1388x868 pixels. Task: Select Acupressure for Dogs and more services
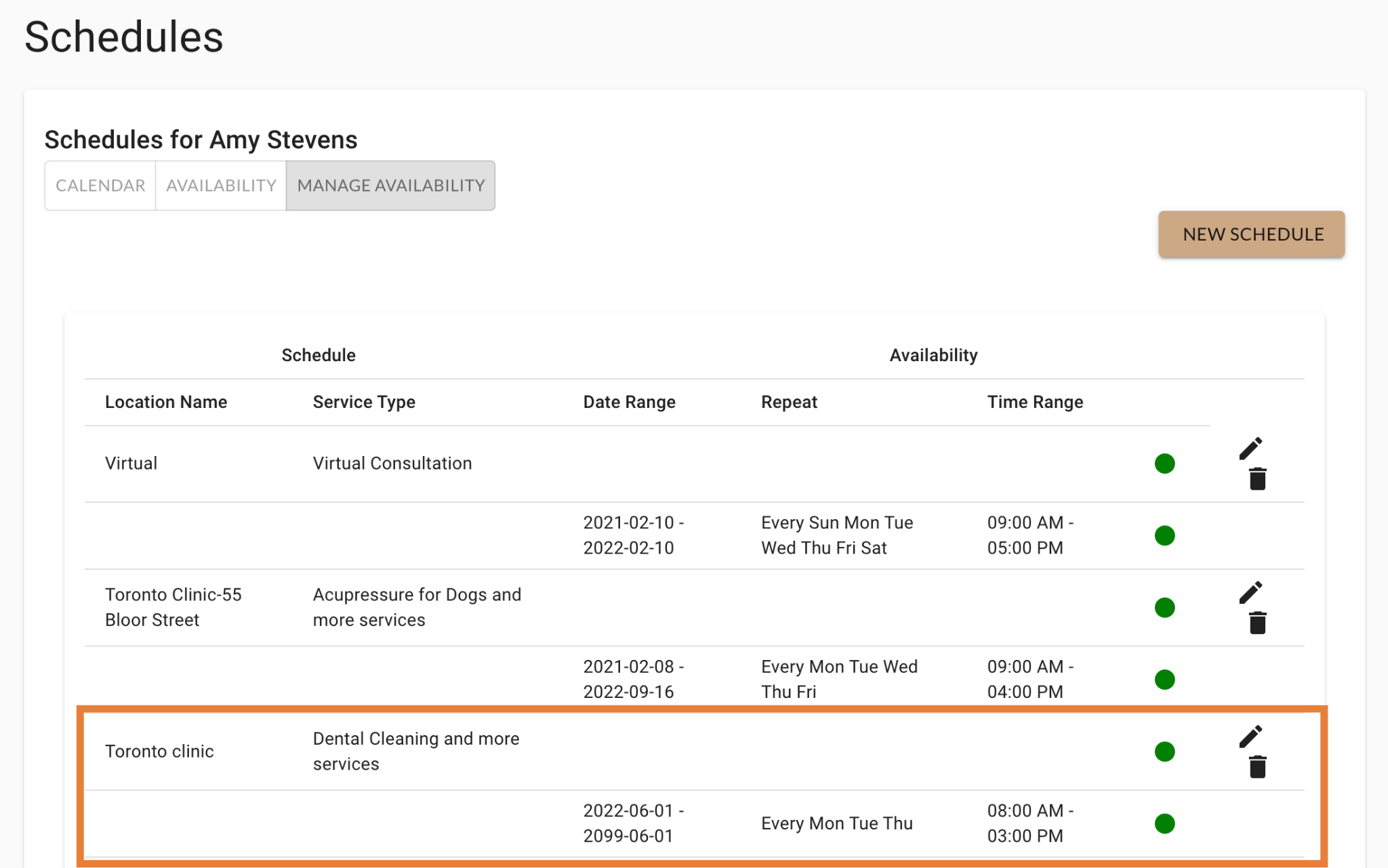[417, 607]
